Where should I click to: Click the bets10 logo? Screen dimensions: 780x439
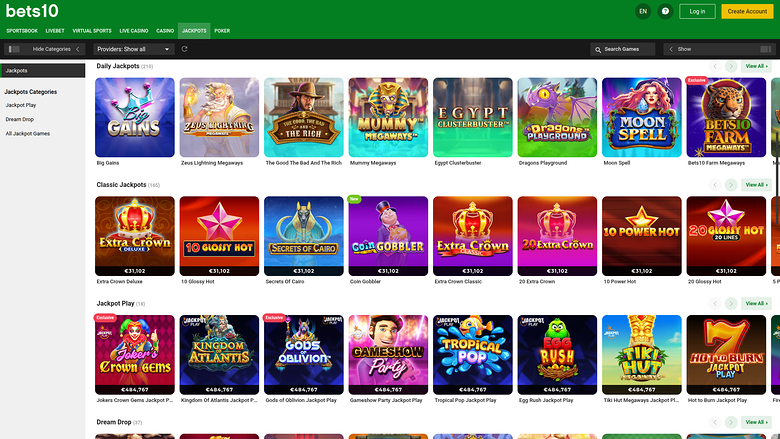coord(32,11)
